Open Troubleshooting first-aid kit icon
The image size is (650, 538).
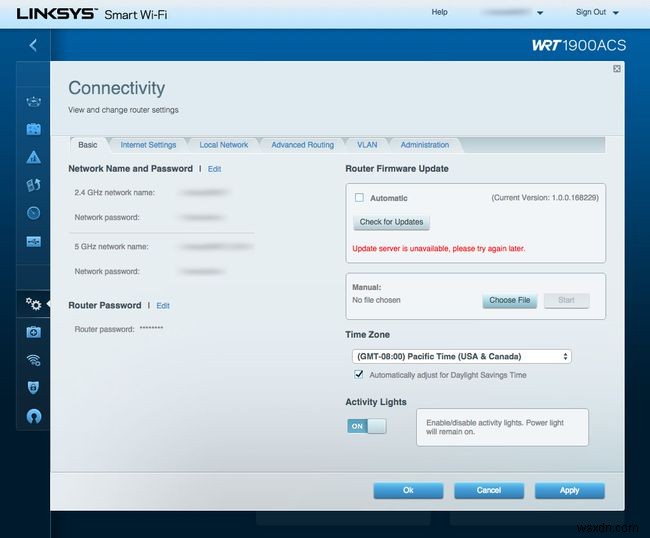pos(34,332)
